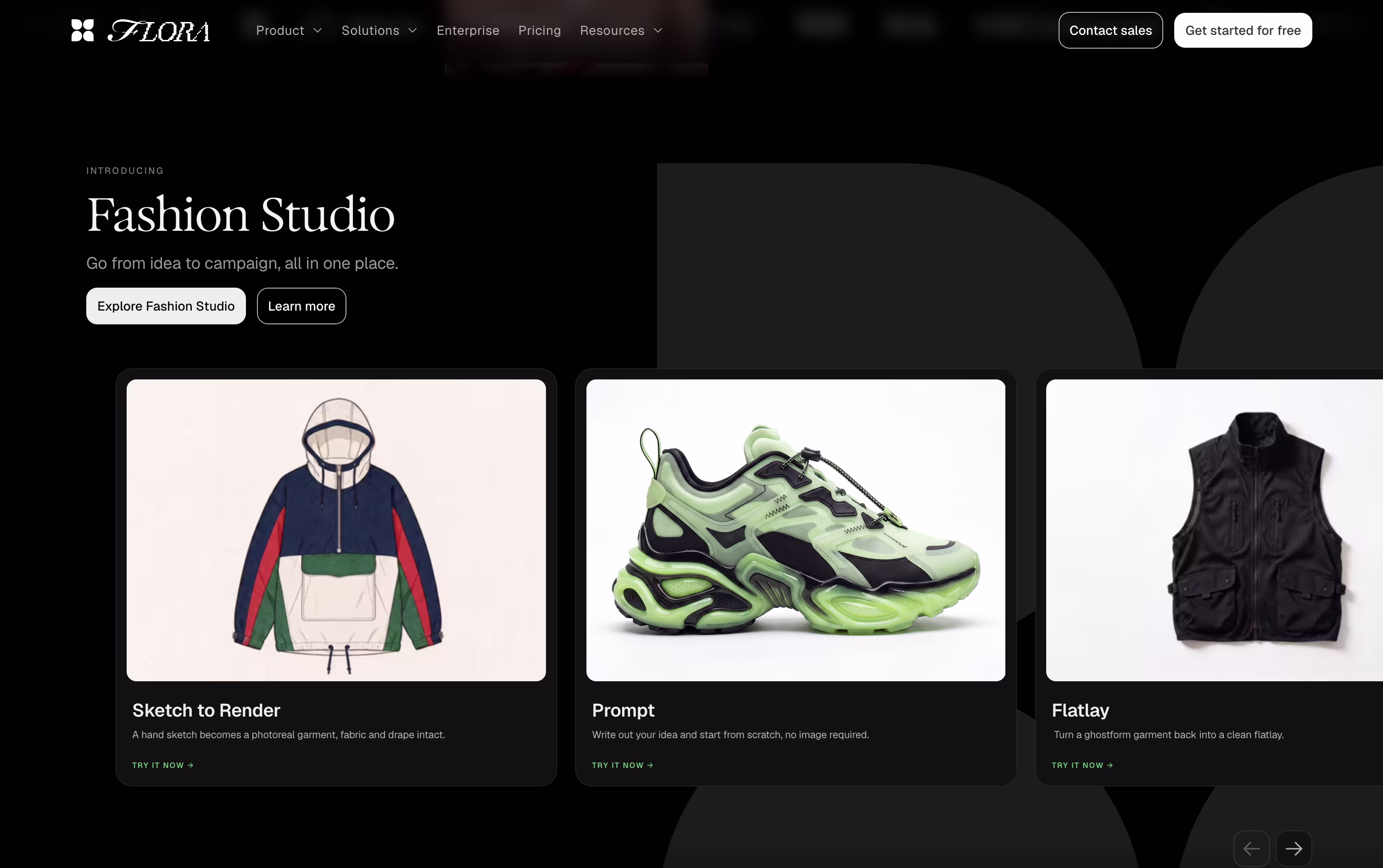Click Get started for free
Viewport: 1383px width, 868px height.
[1243, 30]
